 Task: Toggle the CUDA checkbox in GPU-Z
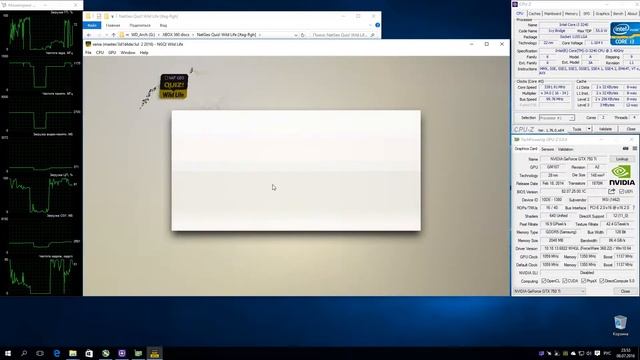tap(564, 281)
